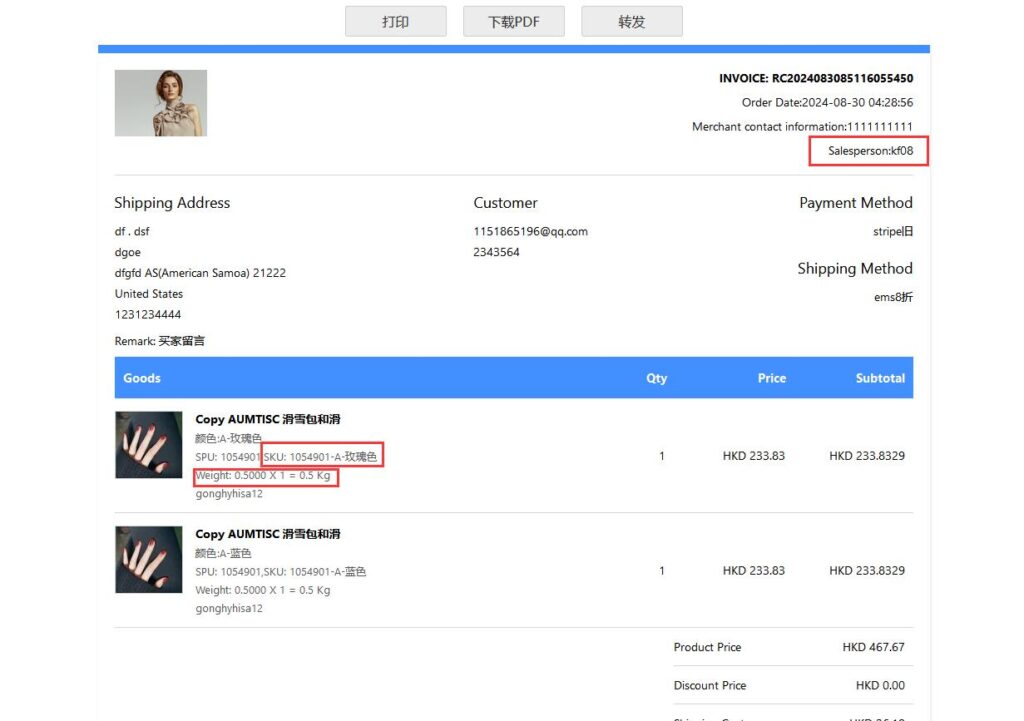This screenshot has height=721, width=1024.
Task: Select the Discount Price value HKD 0.00
Action: tap(880, 686)
